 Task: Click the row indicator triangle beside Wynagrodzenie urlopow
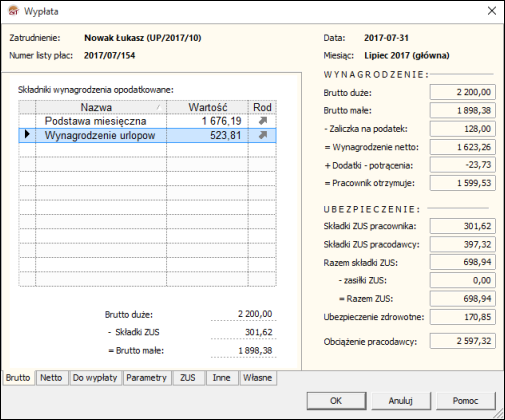click(27, 135)
